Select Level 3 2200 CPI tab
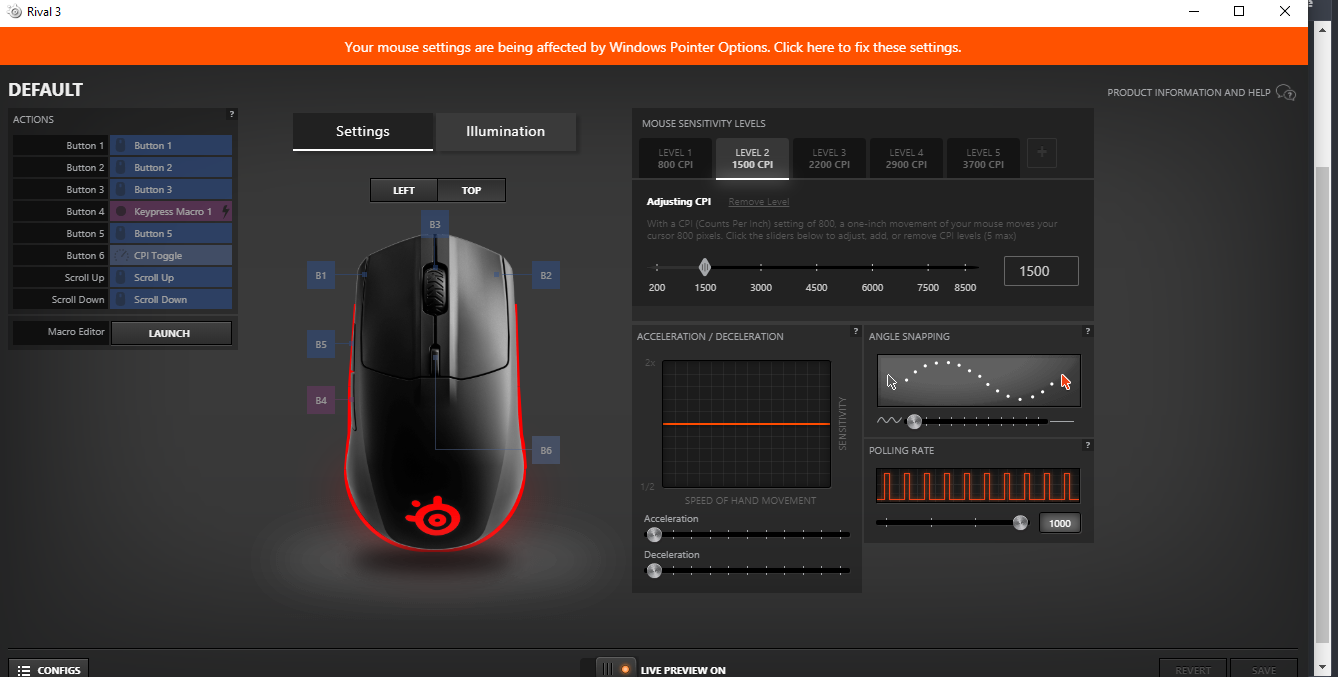The width and height of the screenshot is (1338, 677). click(829, 158)
